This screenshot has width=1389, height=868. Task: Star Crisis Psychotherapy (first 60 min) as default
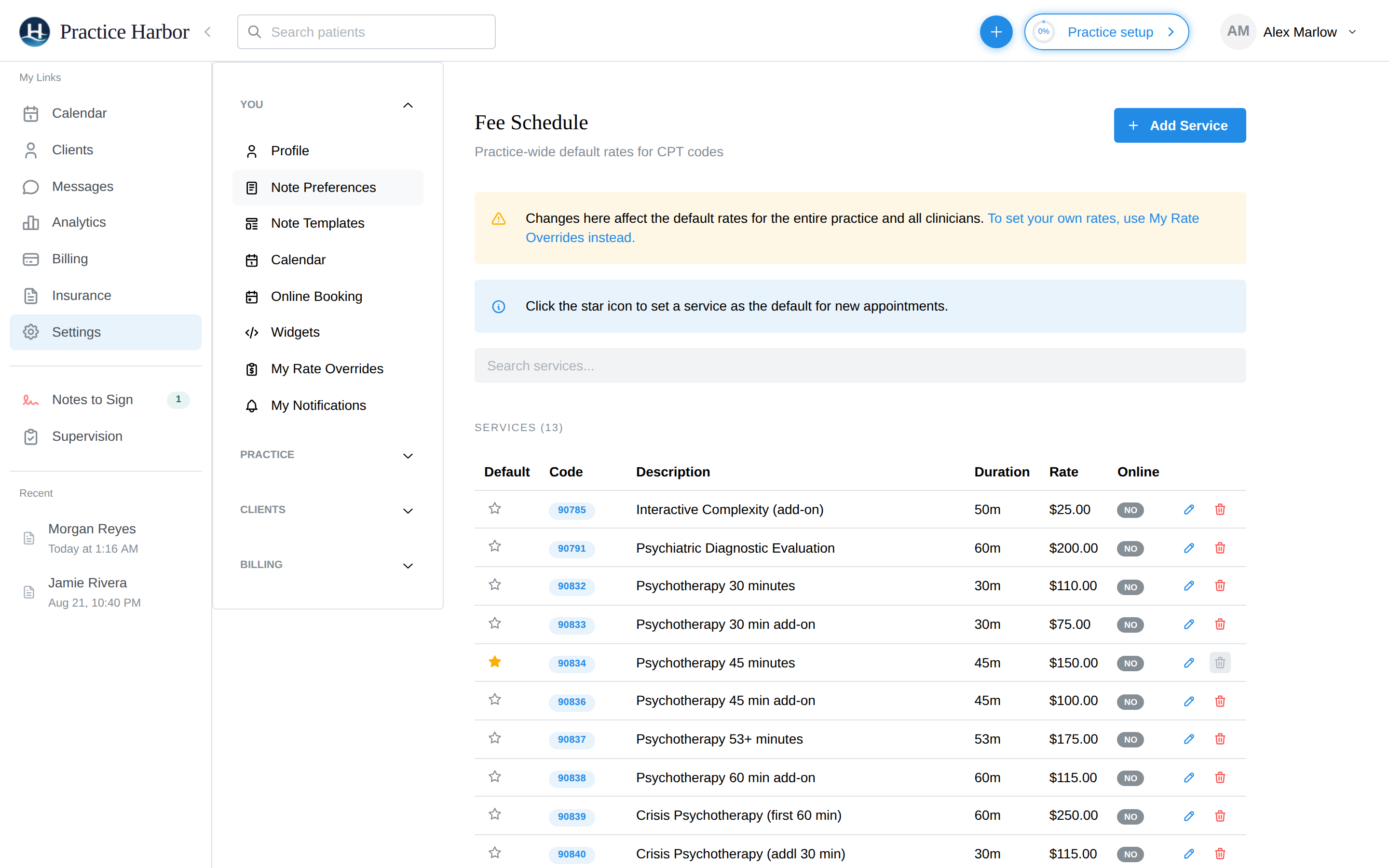pos(495,814)
